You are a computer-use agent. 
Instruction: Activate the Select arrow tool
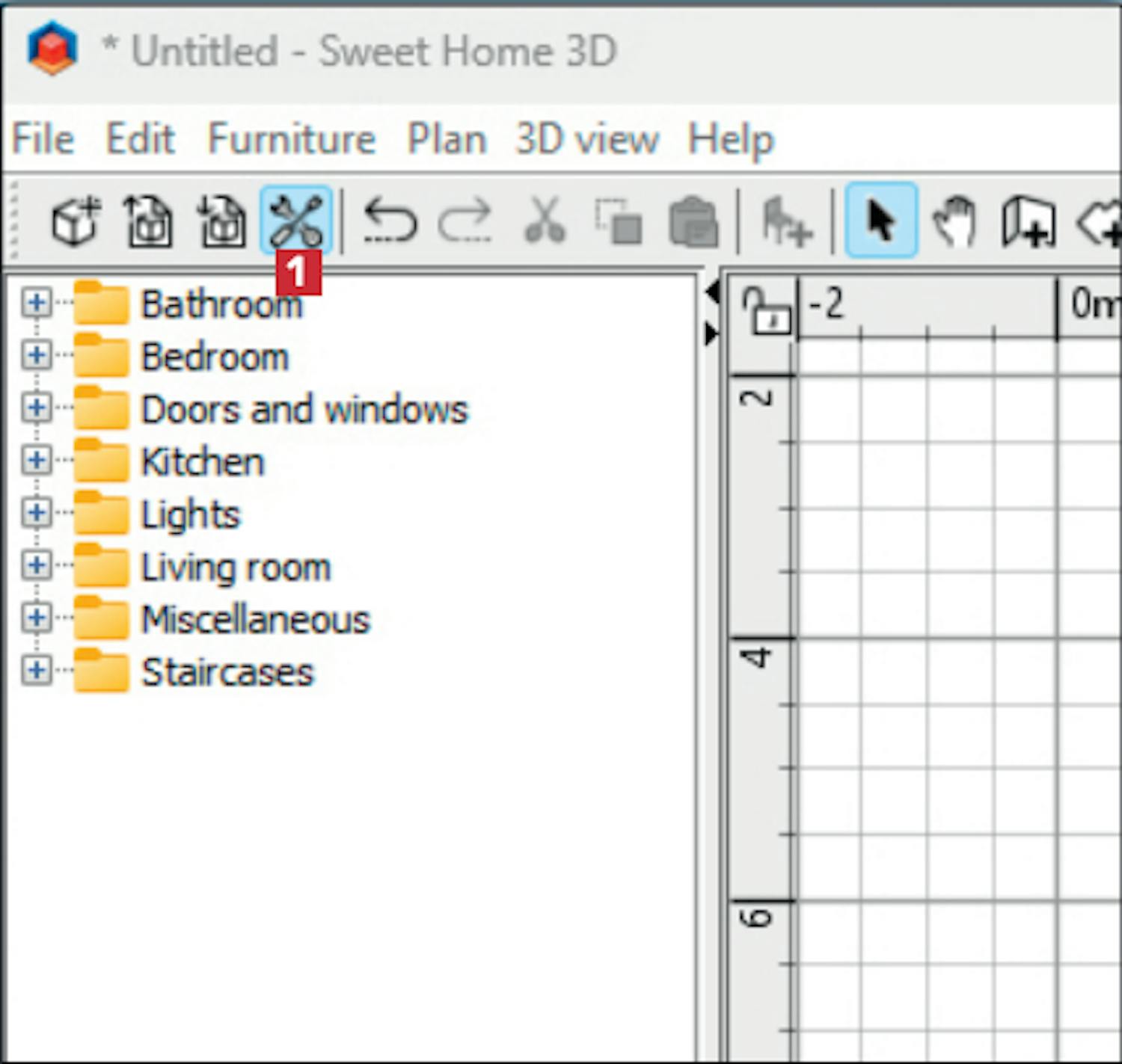(x=881, y=221)
